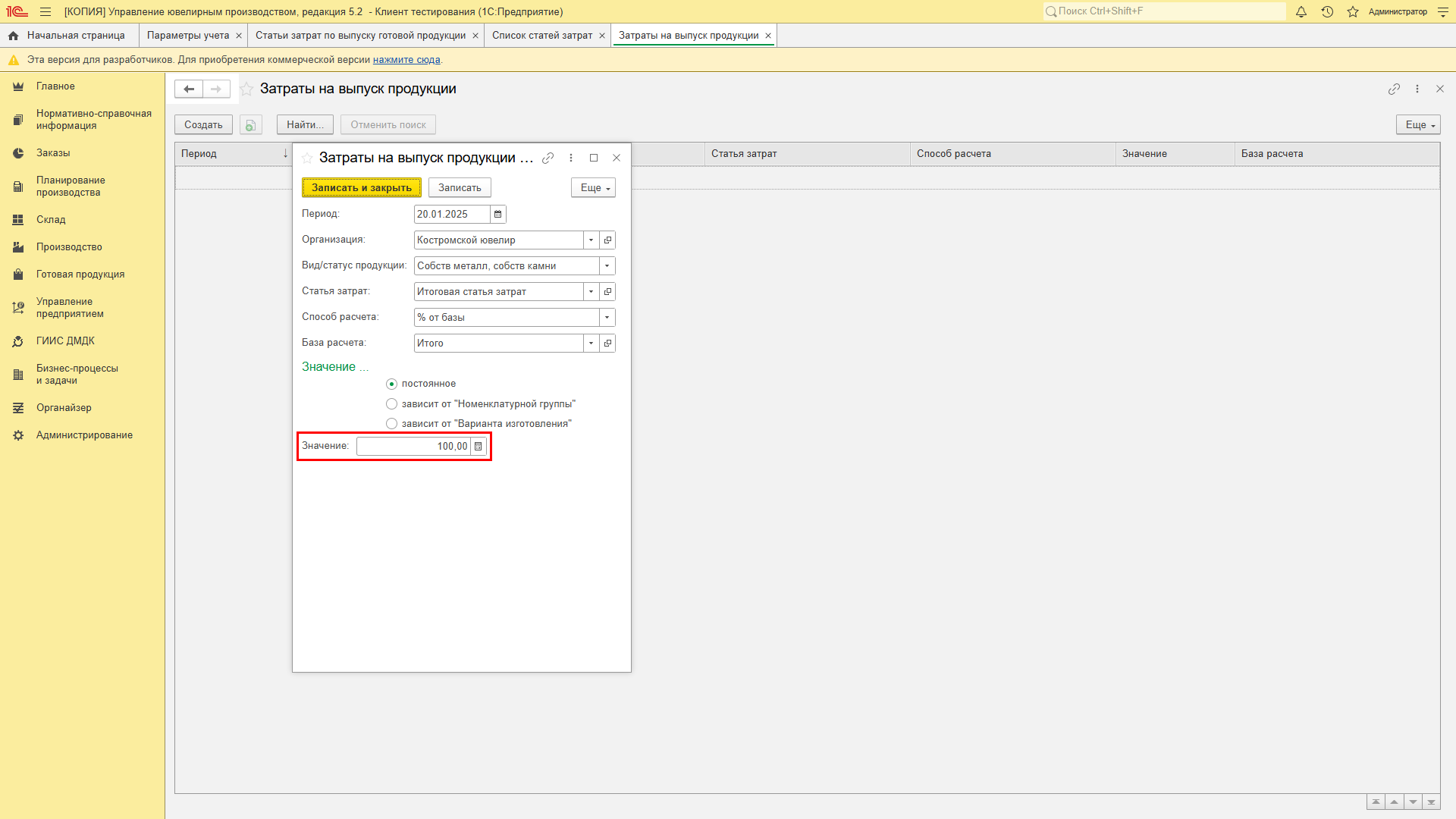
Task: Add dialog record to favorites star
Action: pos(307,158)
